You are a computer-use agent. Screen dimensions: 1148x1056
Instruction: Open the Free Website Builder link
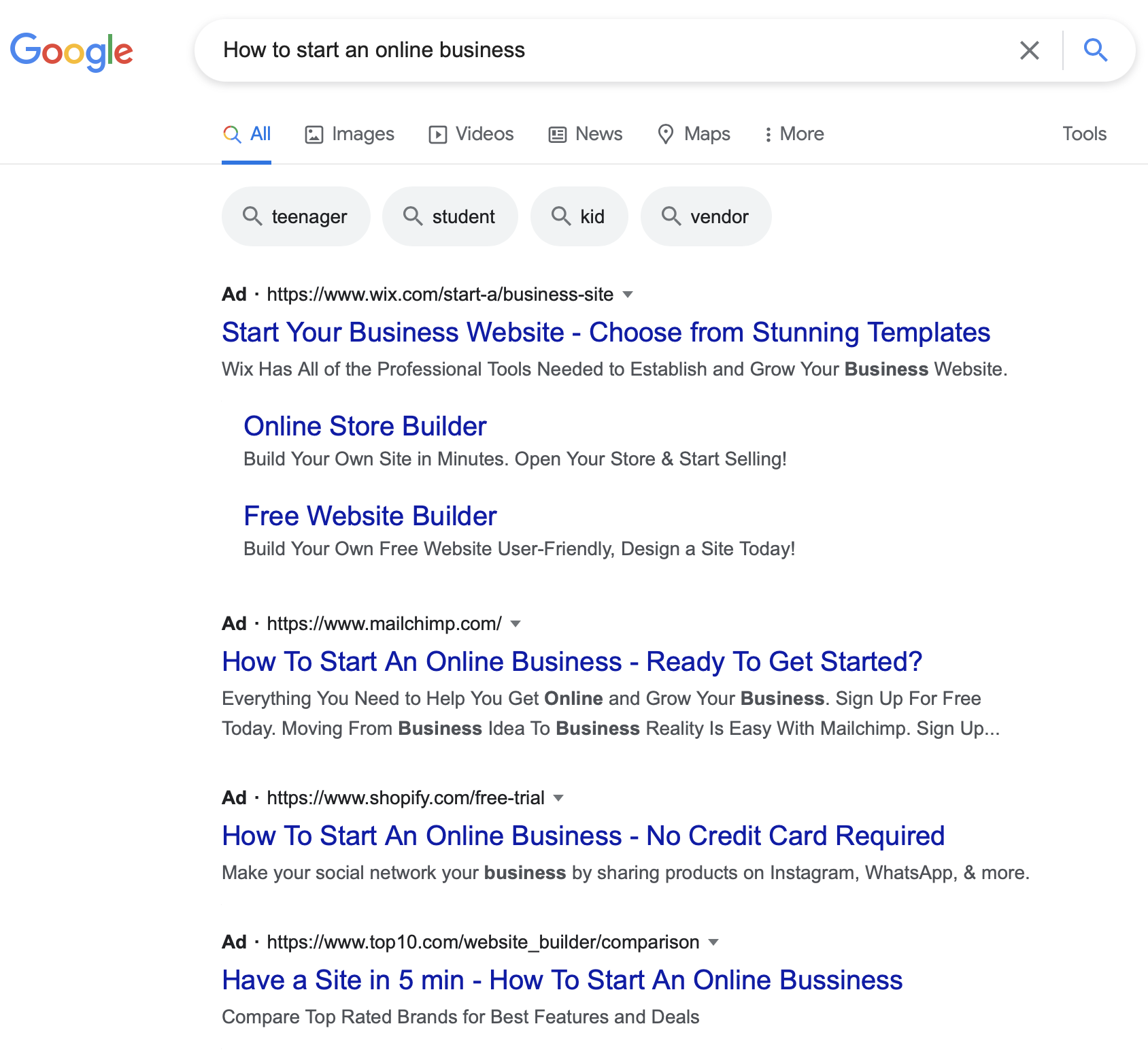(x=370, y=516)
